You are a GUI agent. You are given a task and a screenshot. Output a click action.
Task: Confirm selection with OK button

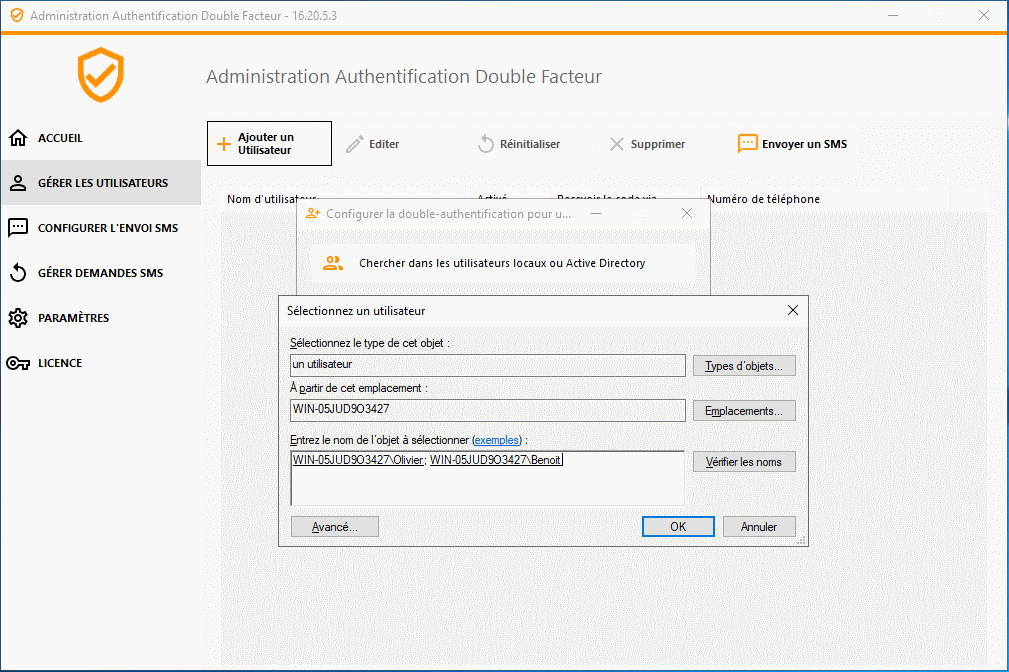pos(678,527)
